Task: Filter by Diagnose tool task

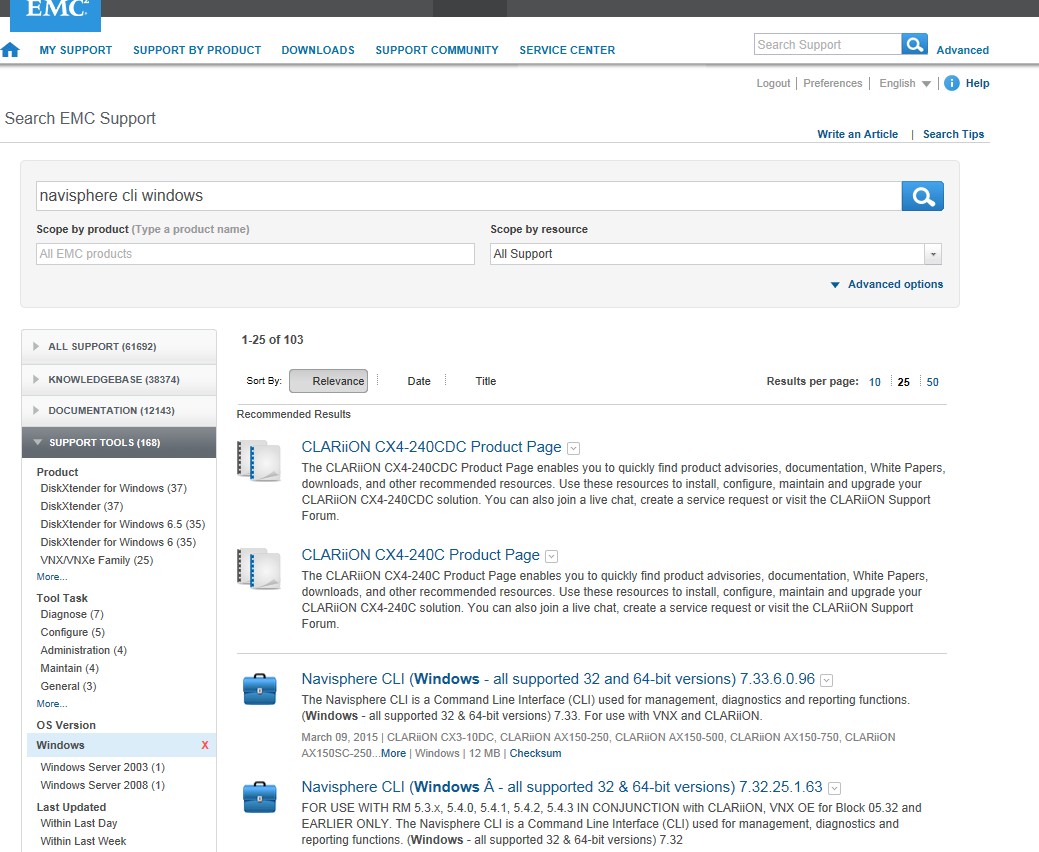Action: (72, 615)
